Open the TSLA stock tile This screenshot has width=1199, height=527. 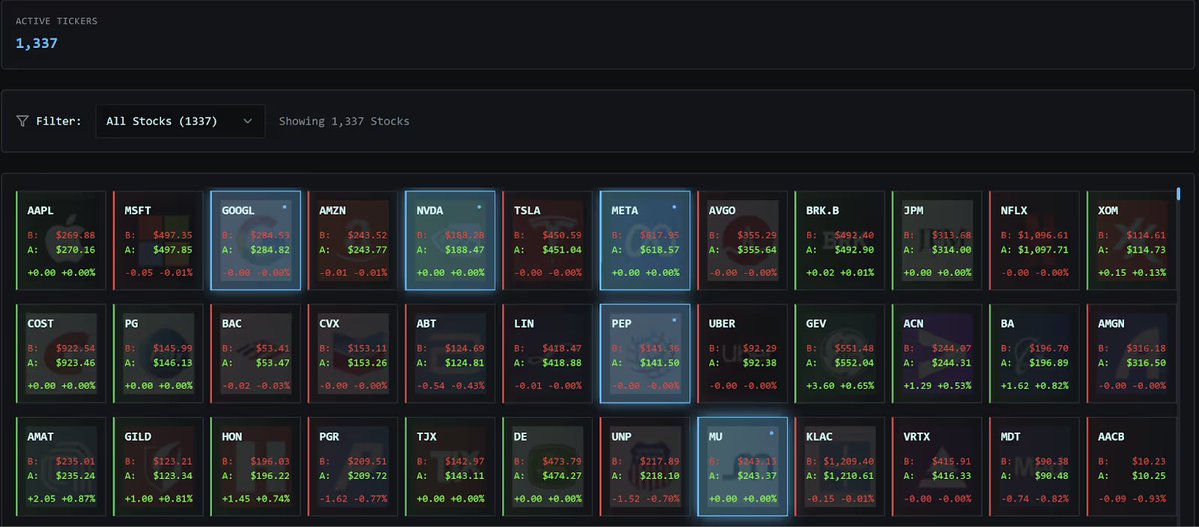tap(548, 241)
